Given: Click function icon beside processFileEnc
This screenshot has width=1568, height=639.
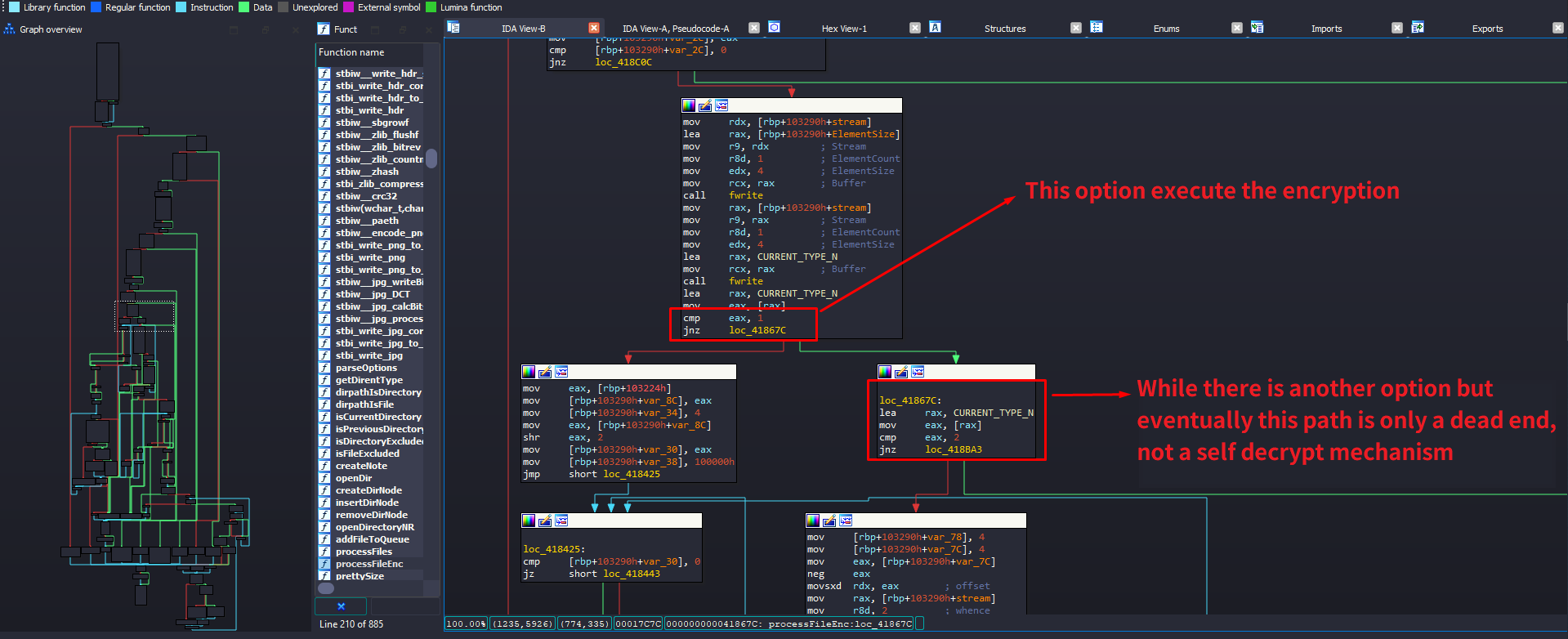Looking at the screenshot, I should pyautogui.click(x=324, y=564).
